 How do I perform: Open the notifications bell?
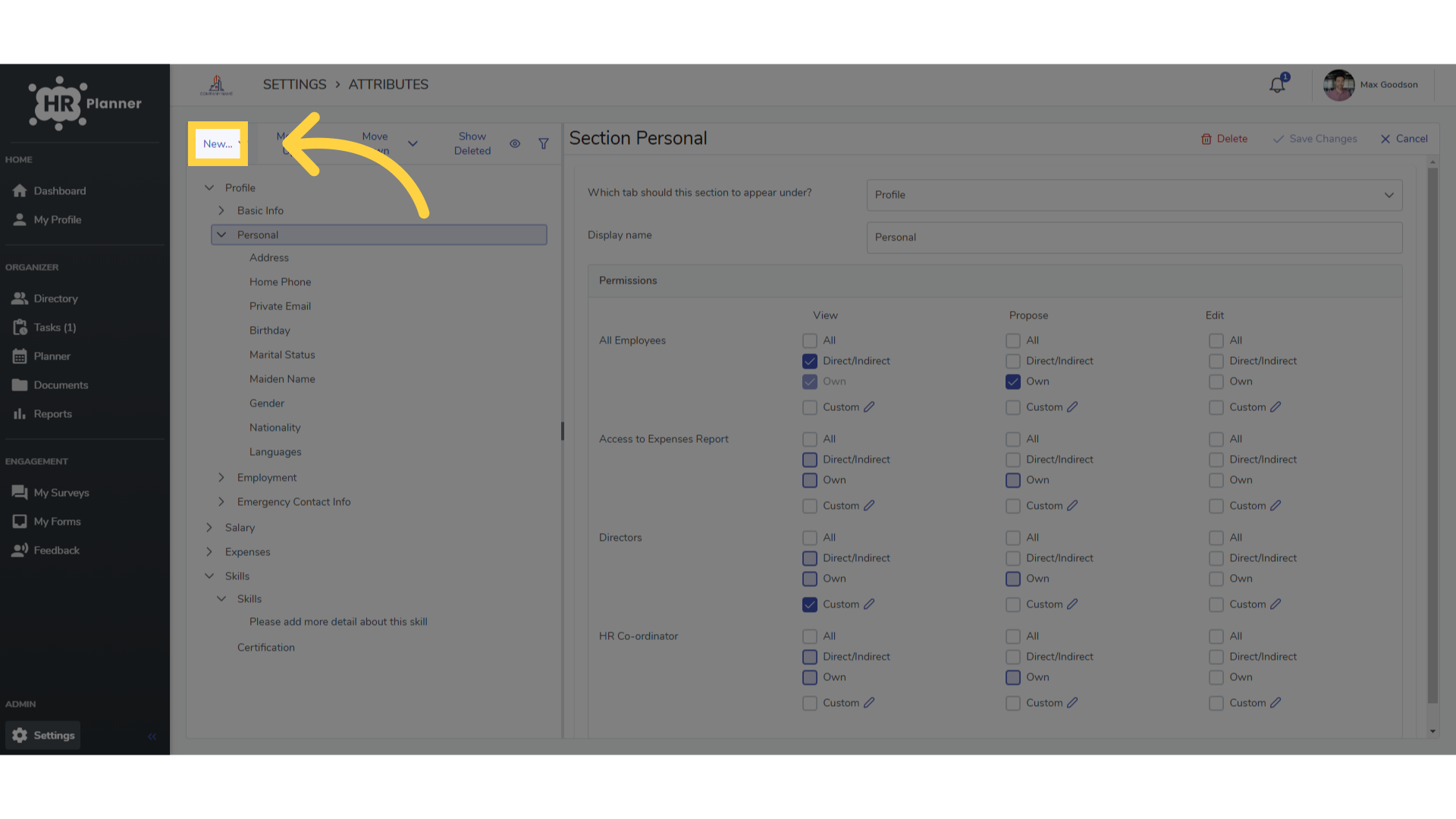point(1278,84)
